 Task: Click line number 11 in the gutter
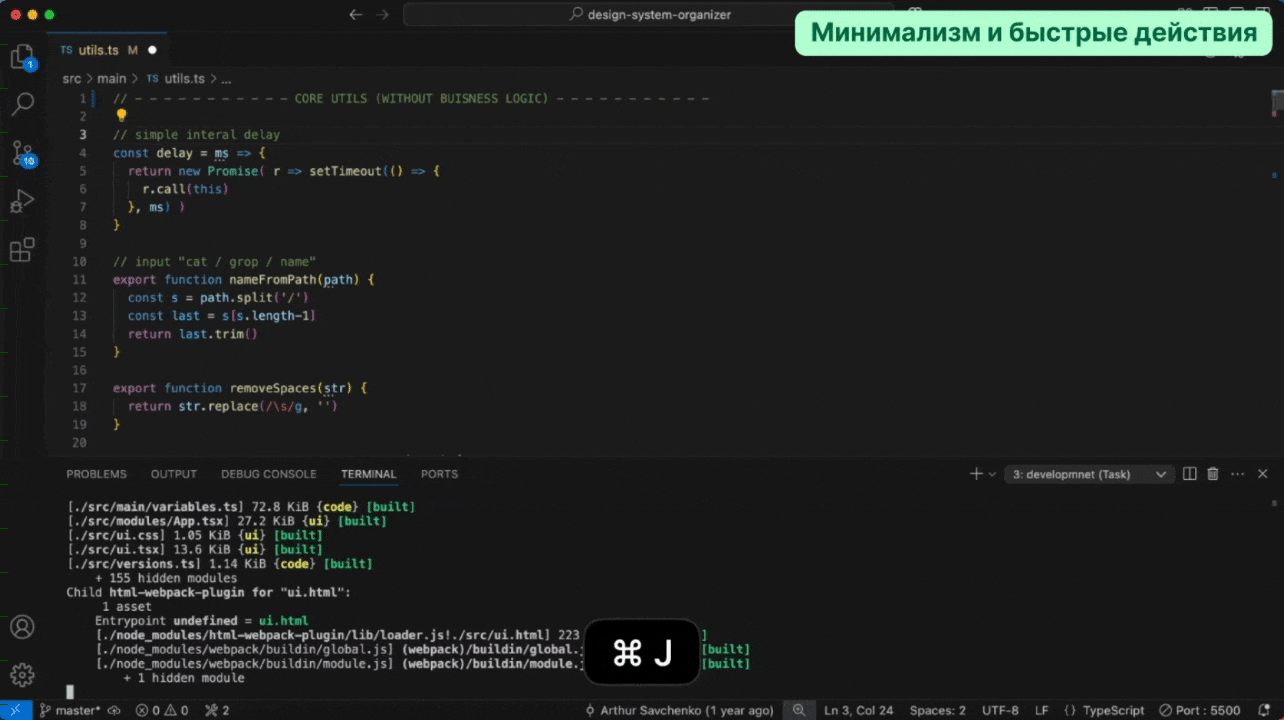point(80,280)
